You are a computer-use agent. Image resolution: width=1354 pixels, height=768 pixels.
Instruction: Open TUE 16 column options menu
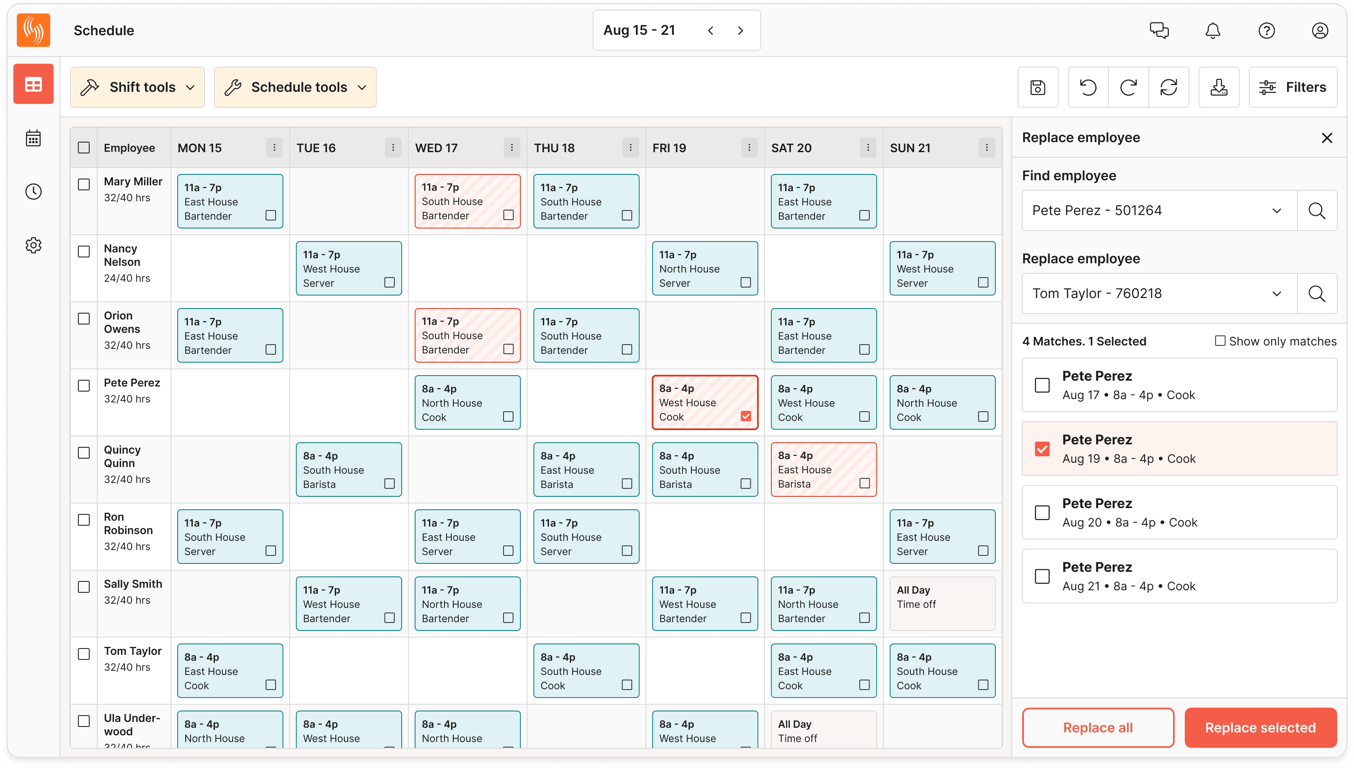393,148
